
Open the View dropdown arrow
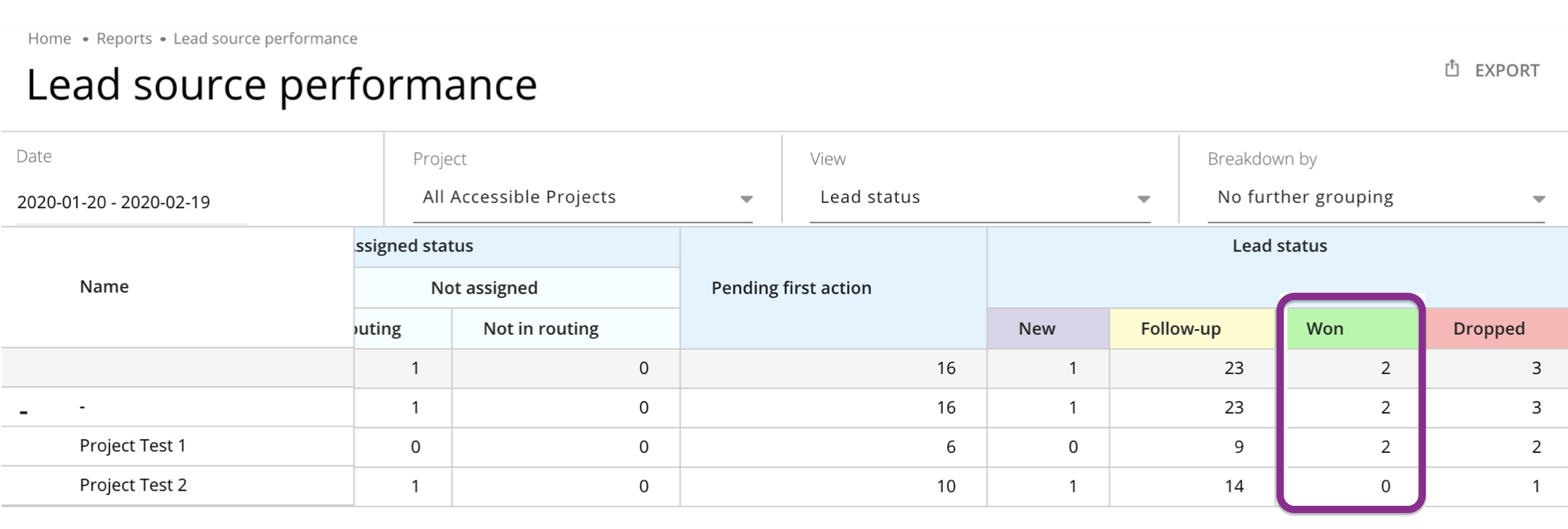pos(1143,199)
